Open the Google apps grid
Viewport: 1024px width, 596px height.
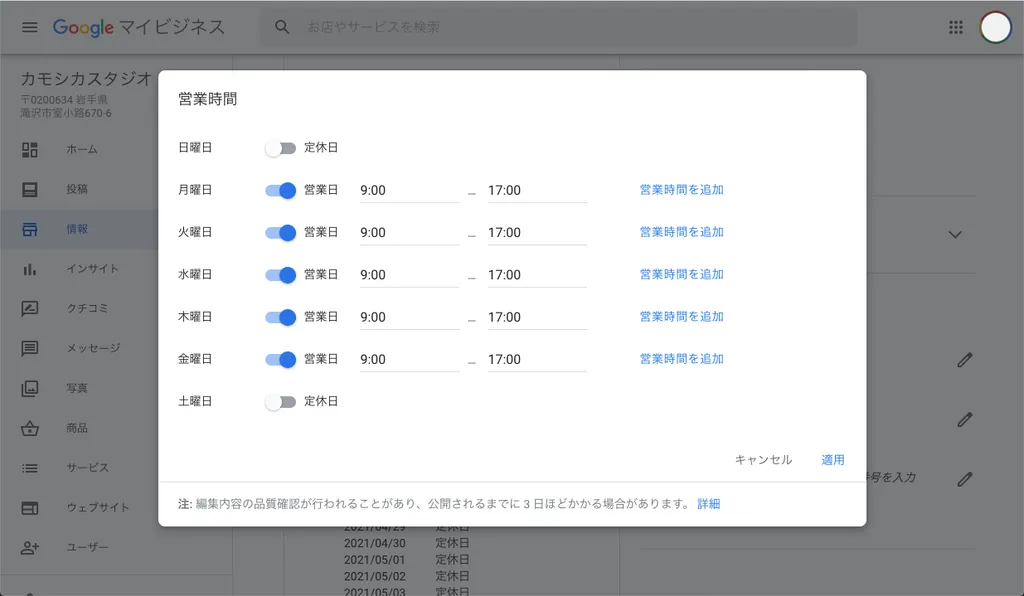(955, 27)
